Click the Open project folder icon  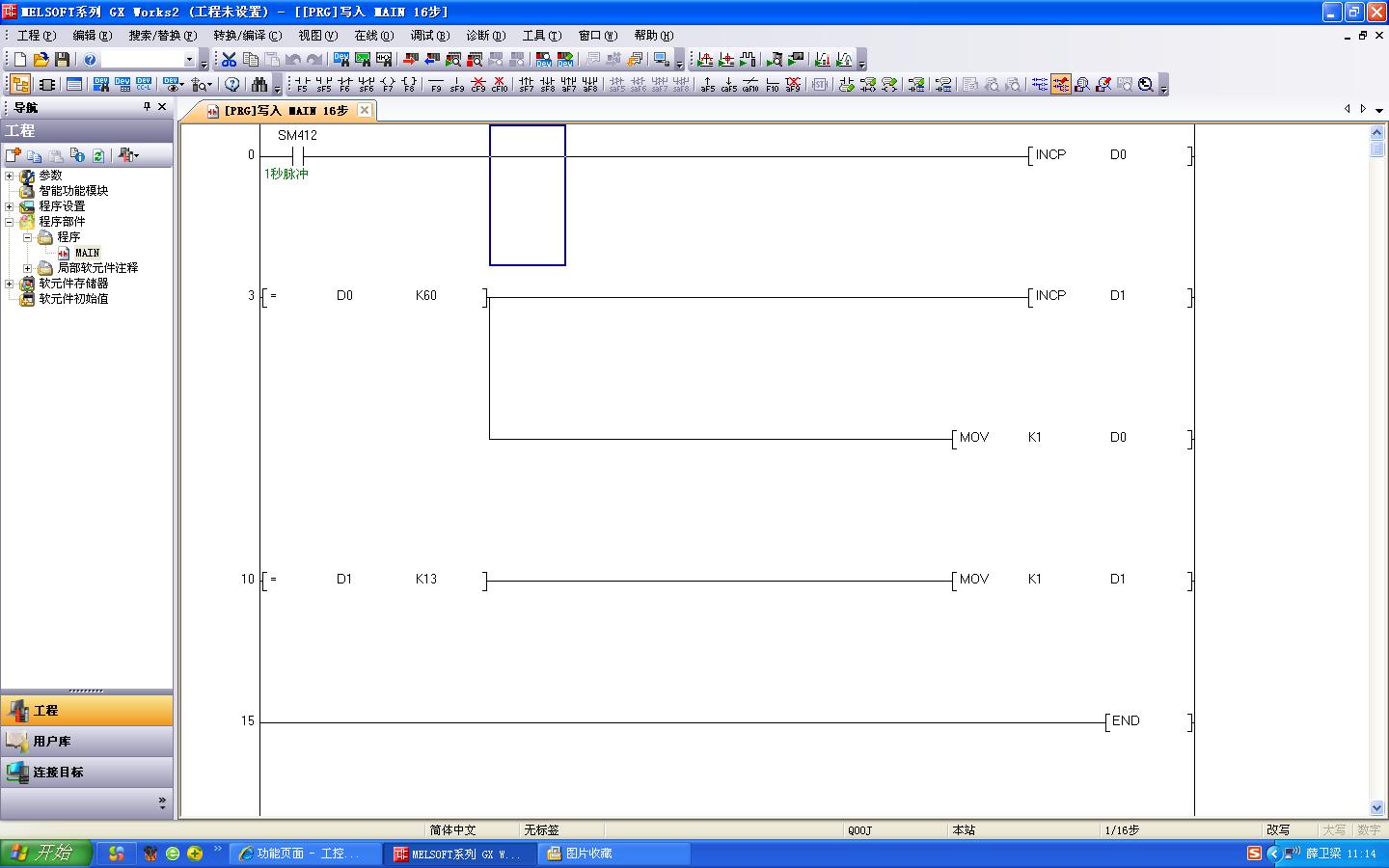click(x=41, y=60)
